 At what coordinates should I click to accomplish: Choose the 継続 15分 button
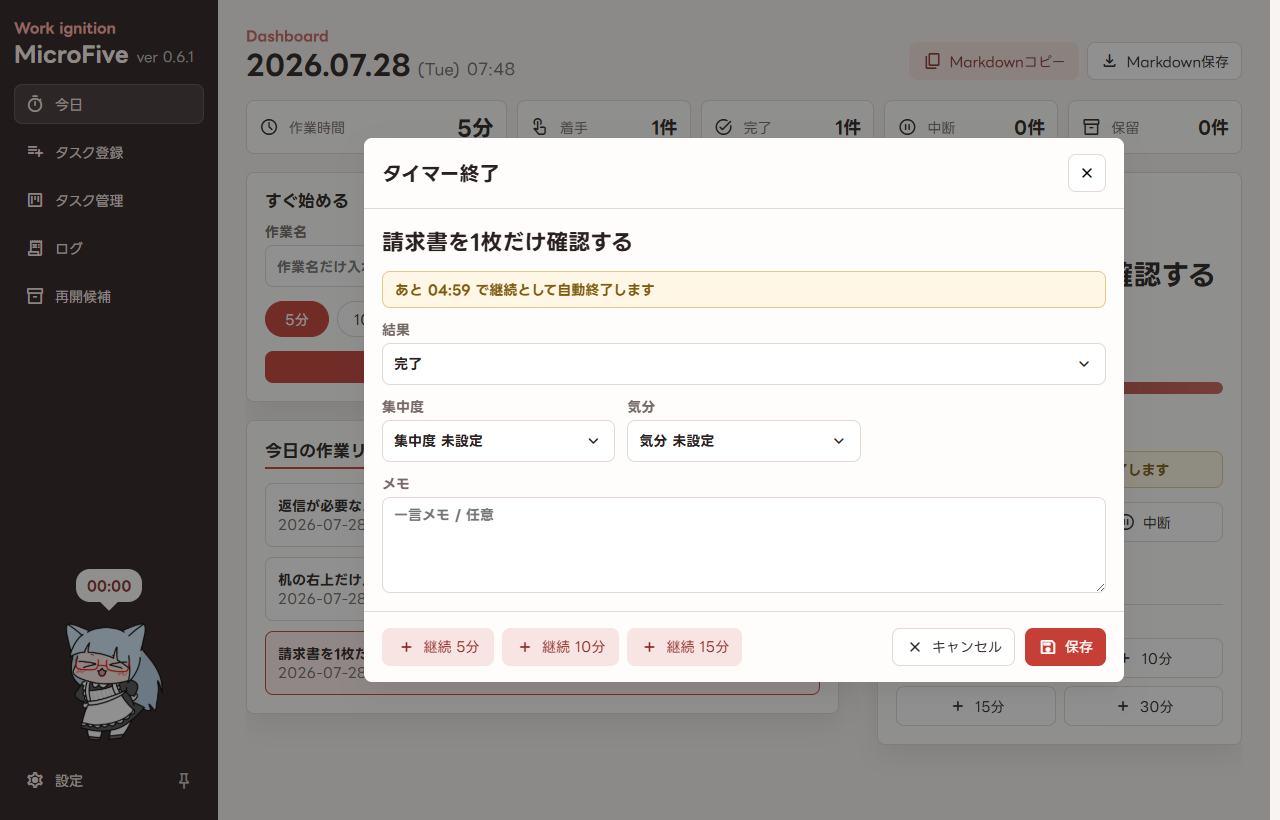click(x=684, y=647)
